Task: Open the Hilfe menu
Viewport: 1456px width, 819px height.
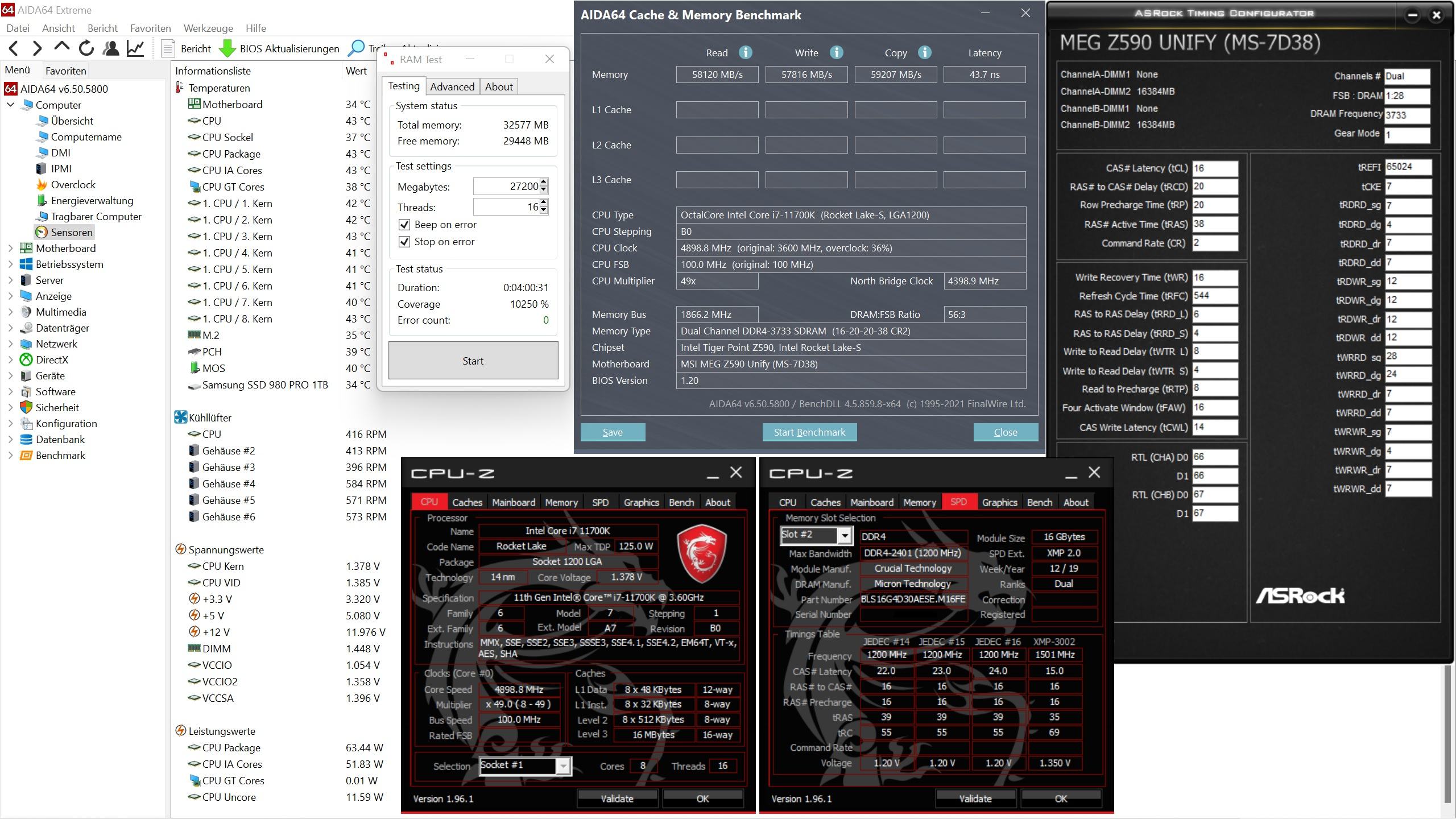Action: 256,28
